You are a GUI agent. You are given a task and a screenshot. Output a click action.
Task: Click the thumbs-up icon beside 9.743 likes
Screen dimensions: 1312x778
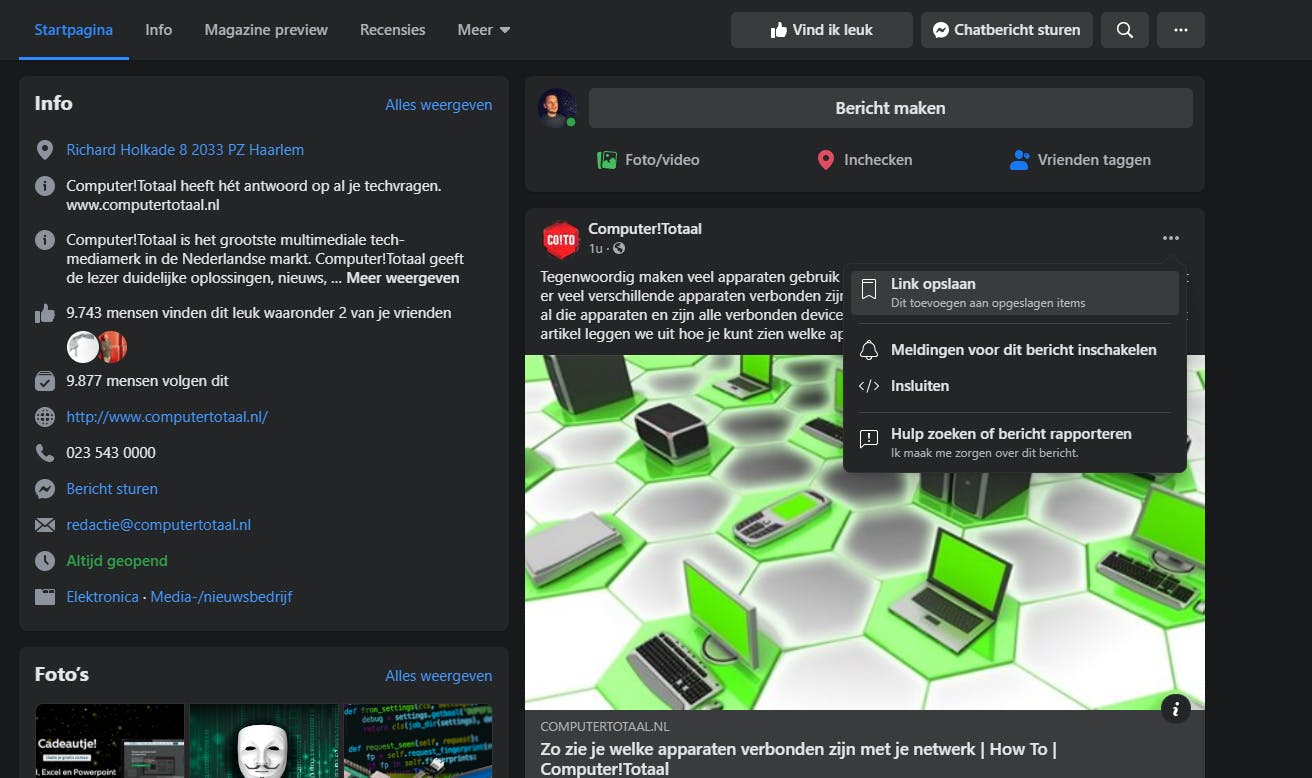(x=44, y=313)
